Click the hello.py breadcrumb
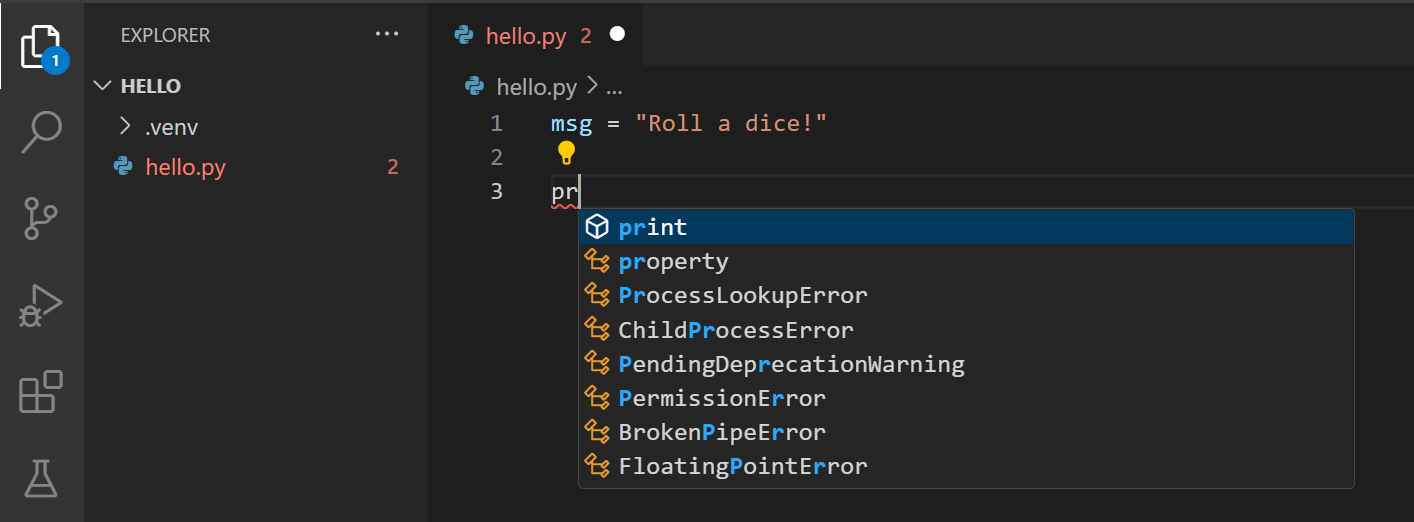This screenshot has height=522, width=1414. click(536, 87)
